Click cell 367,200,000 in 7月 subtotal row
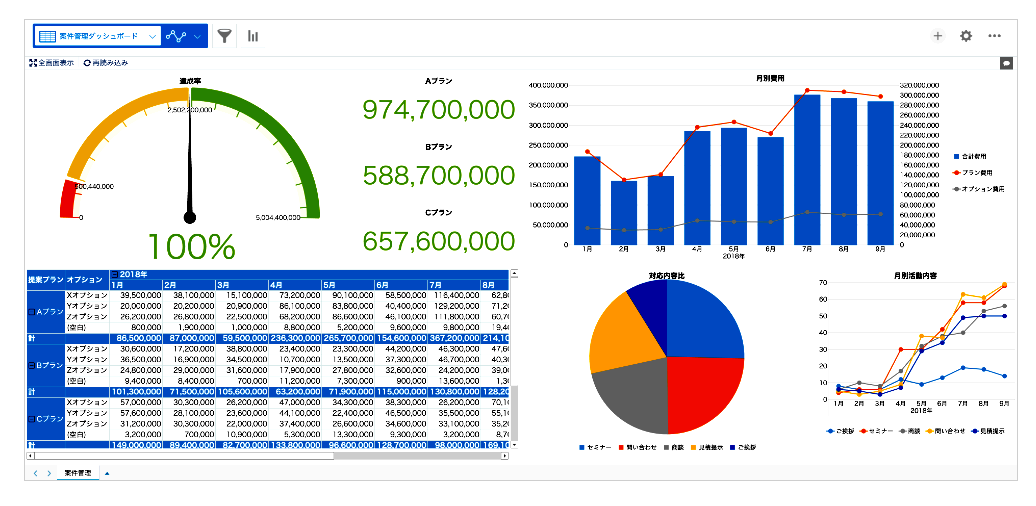The height and width of the screenshot is (506, 1036). 455,338
